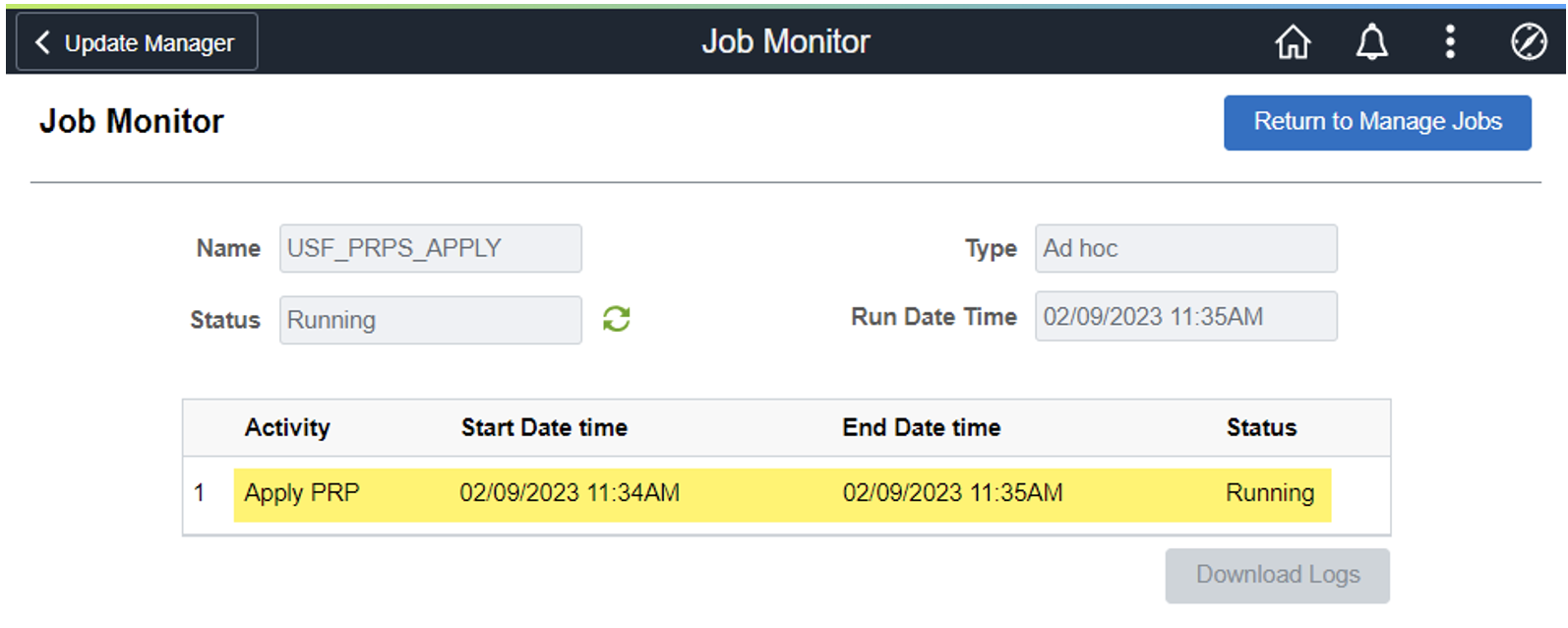1568x628 pixels.
Task: Click the Run Date Time label
Action: pos(934,316)
